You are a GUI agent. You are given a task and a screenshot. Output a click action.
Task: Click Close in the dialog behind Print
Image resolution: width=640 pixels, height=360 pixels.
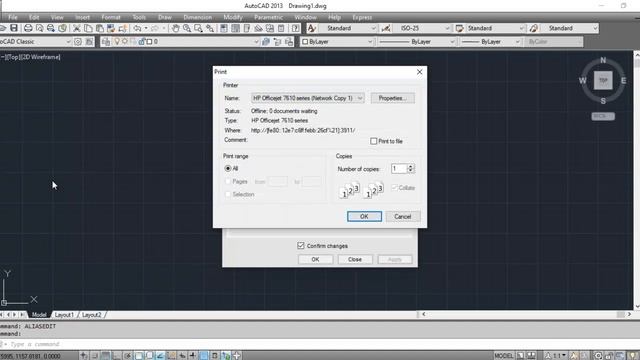pos(355,259)
